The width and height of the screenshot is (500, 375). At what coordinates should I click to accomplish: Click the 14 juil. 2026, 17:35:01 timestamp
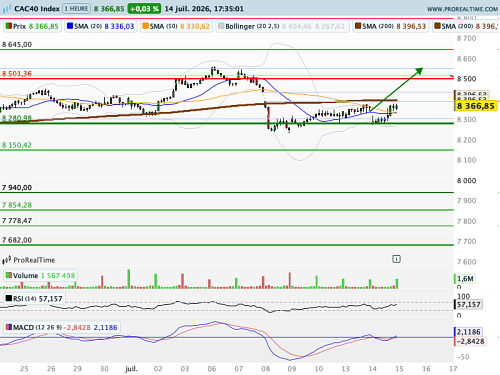204,9
